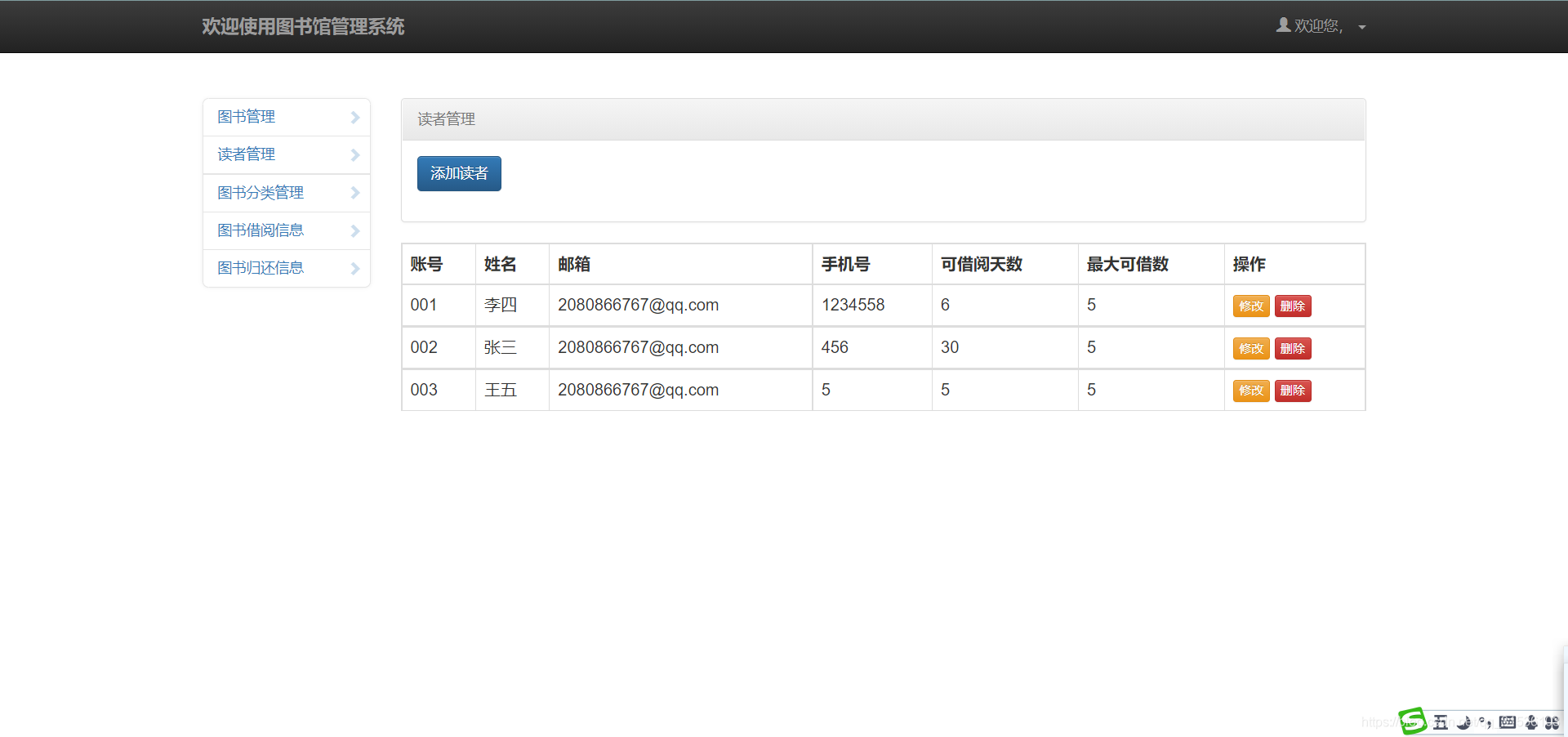
Task: Expand chevron next to 图书管理
Action: tap(355, 118)
